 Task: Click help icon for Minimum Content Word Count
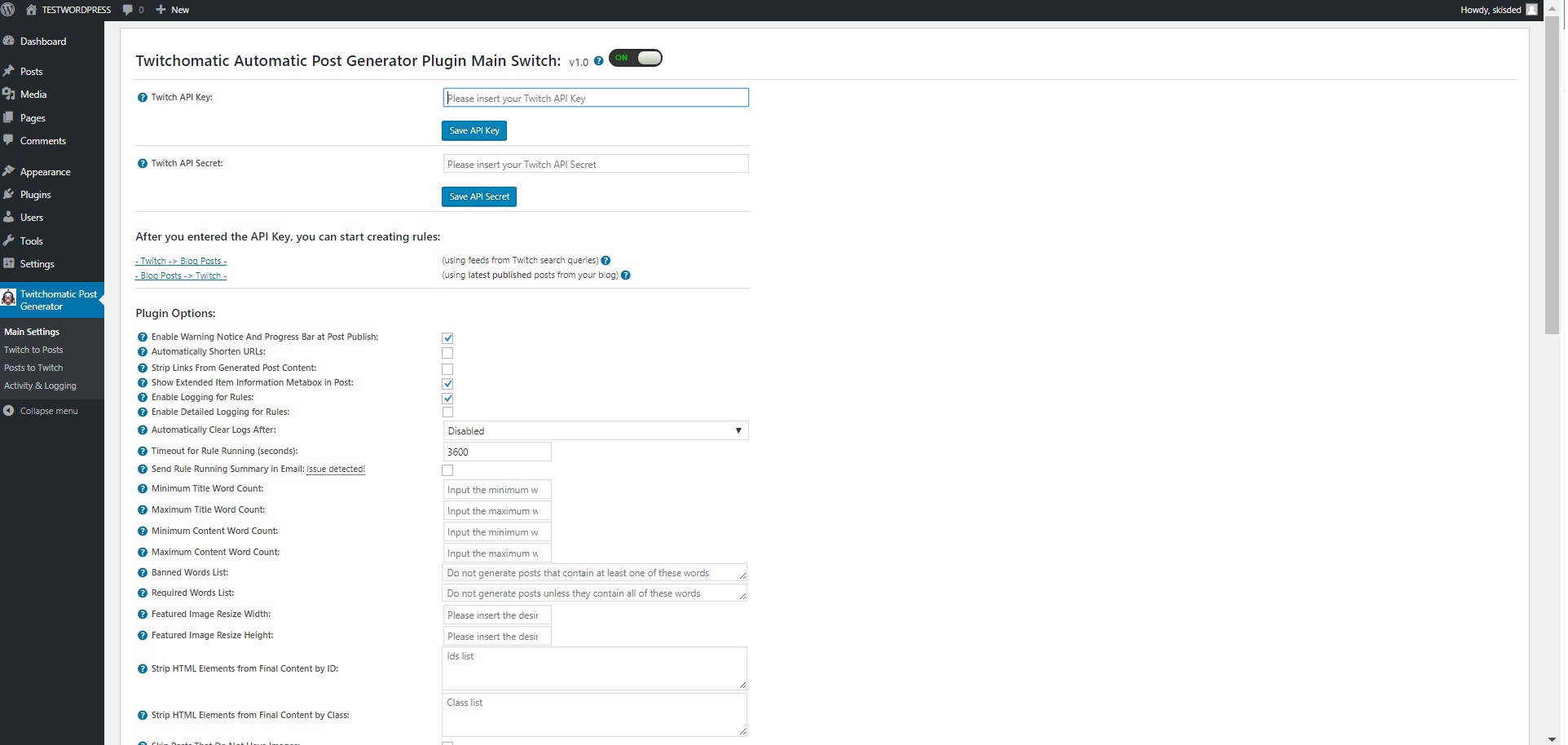(143, 531)
